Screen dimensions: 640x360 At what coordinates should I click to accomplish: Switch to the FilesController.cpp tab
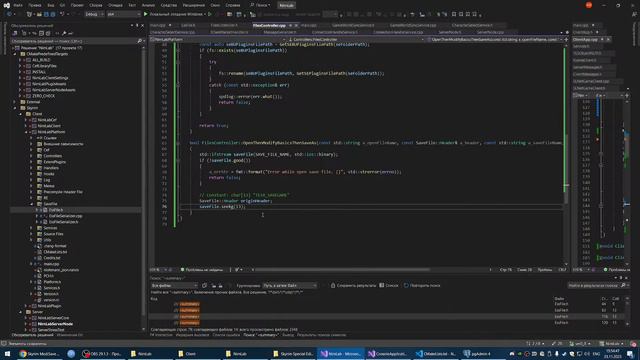tap(269, 25)
